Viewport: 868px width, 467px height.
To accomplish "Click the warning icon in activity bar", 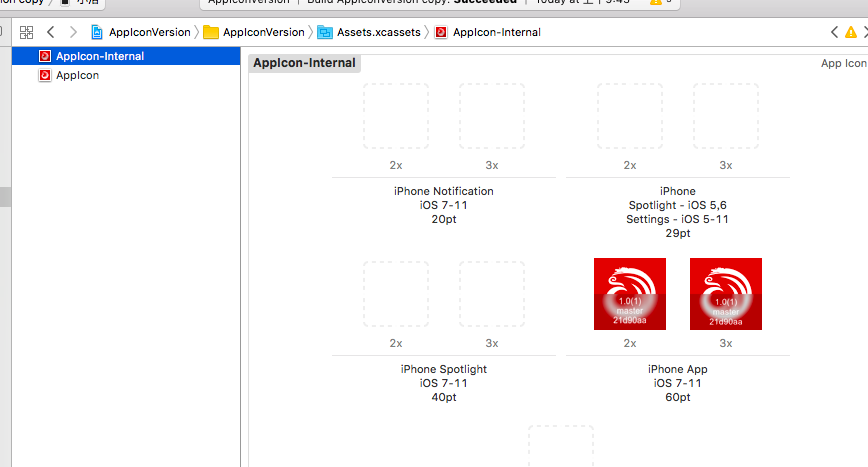I will (655, 2).
